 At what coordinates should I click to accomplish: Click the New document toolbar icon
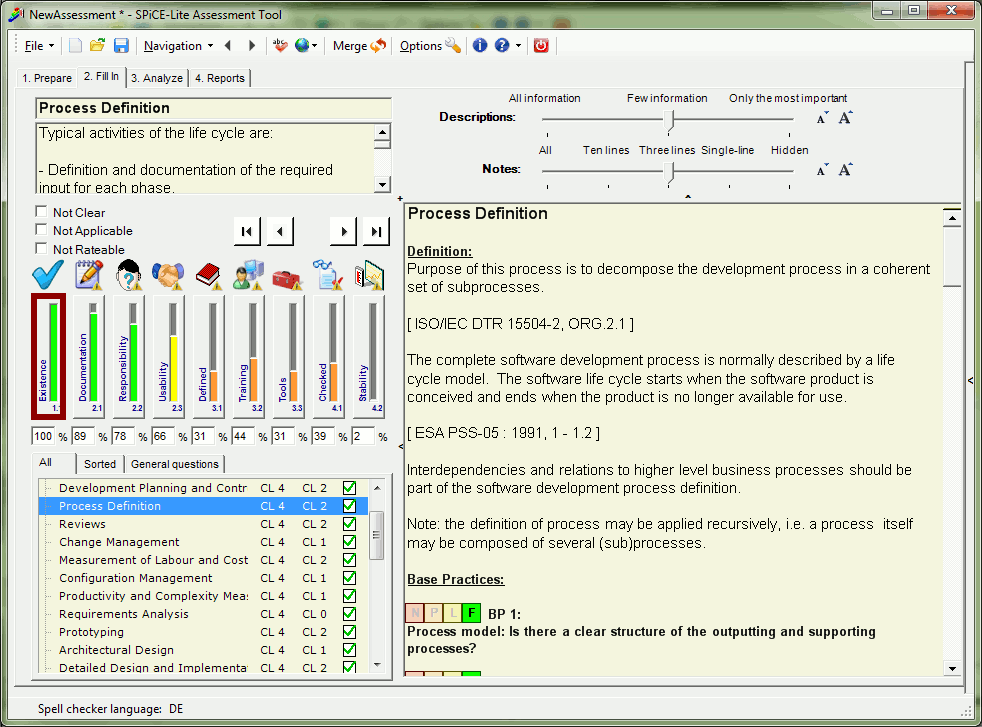[x=75, y=46]
